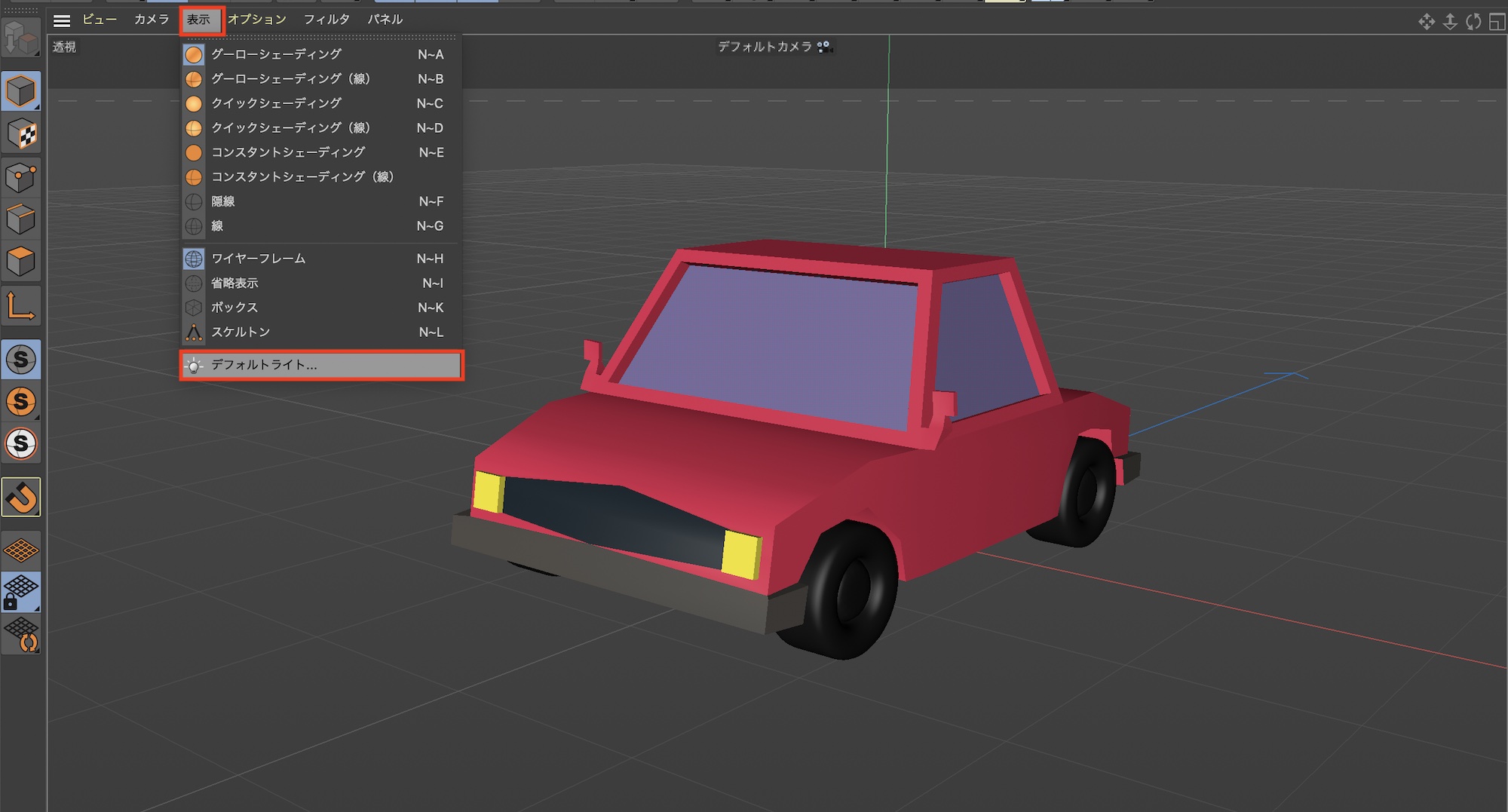This screenshot has width=1508, height=812.
Task: Activate Edges mode in left toolbar
Action: (20, 219)
